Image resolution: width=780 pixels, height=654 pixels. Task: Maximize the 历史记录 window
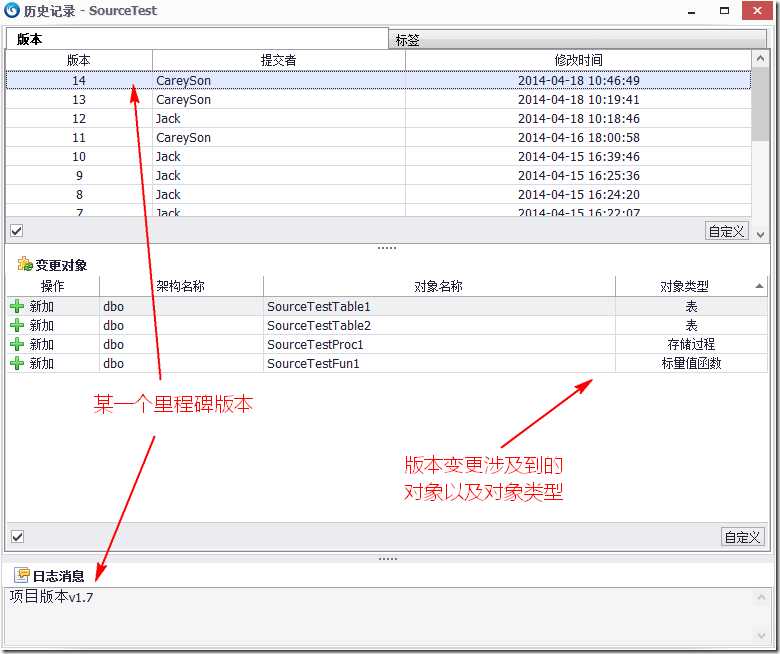tap(724, 10)
